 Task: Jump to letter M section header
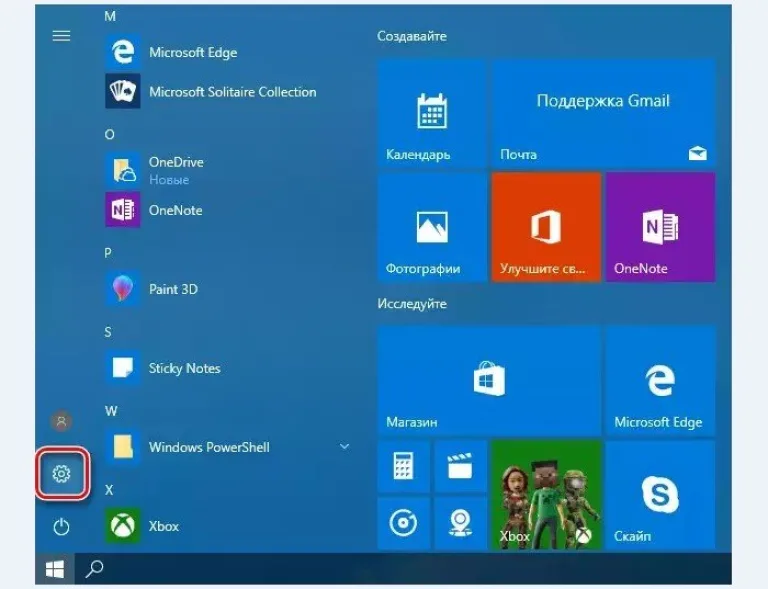[x=110, y=16]
